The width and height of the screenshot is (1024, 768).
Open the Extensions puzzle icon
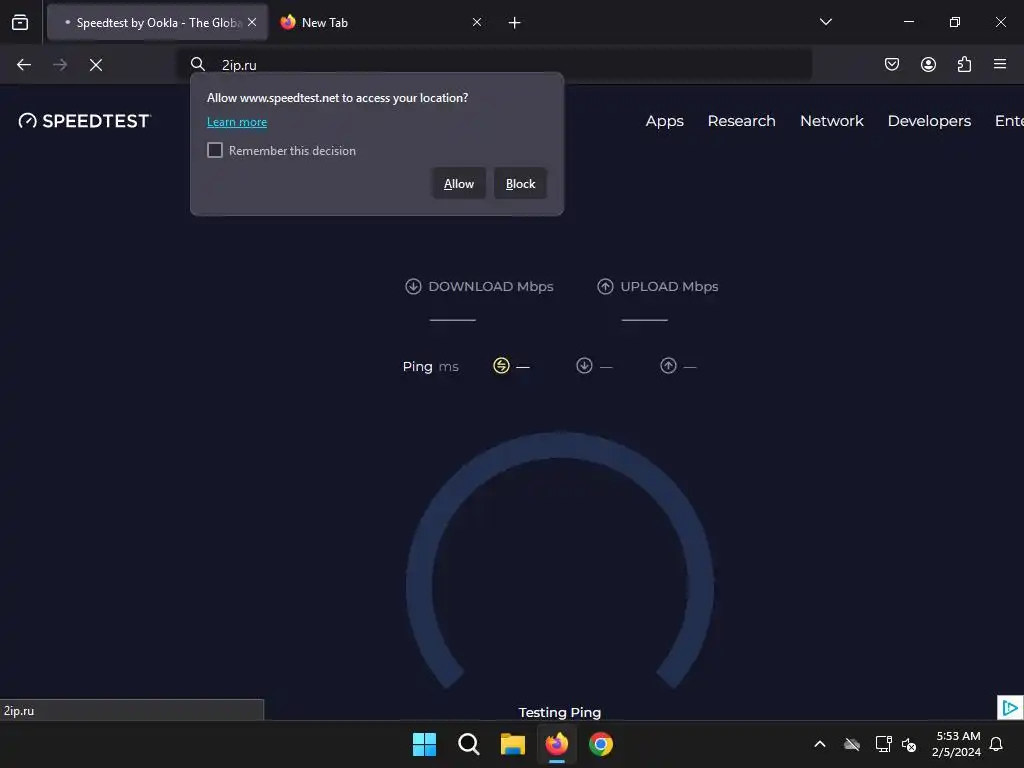(964, 64)
